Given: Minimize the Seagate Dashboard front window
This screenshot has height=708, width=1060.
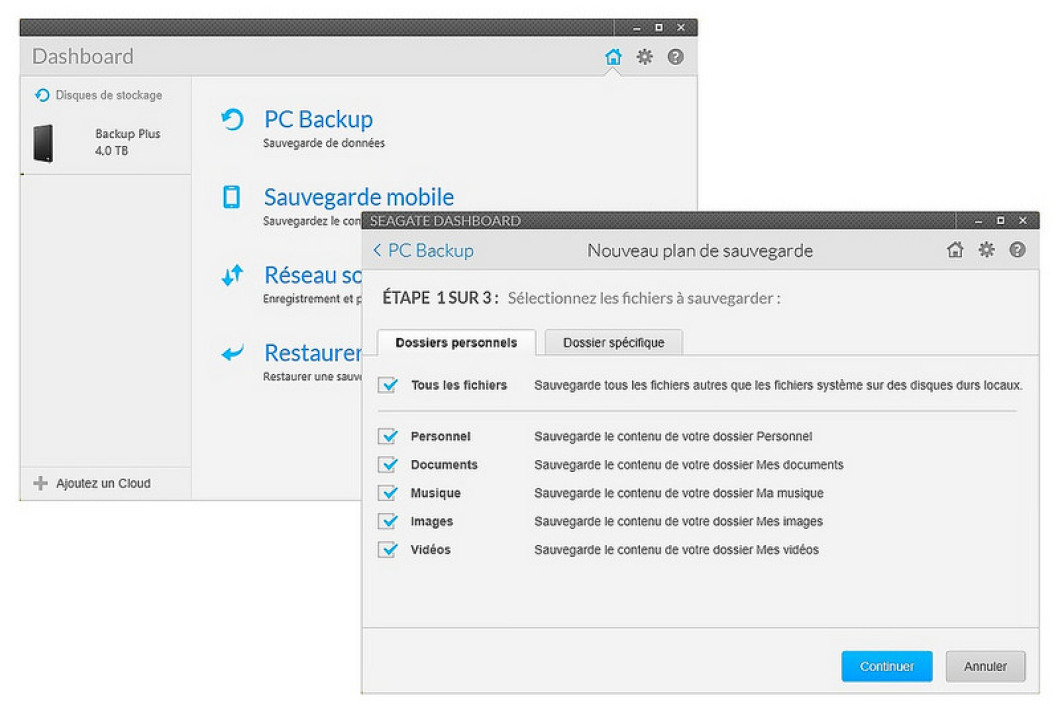Looking at the screenshot, I should pos(978,221).
